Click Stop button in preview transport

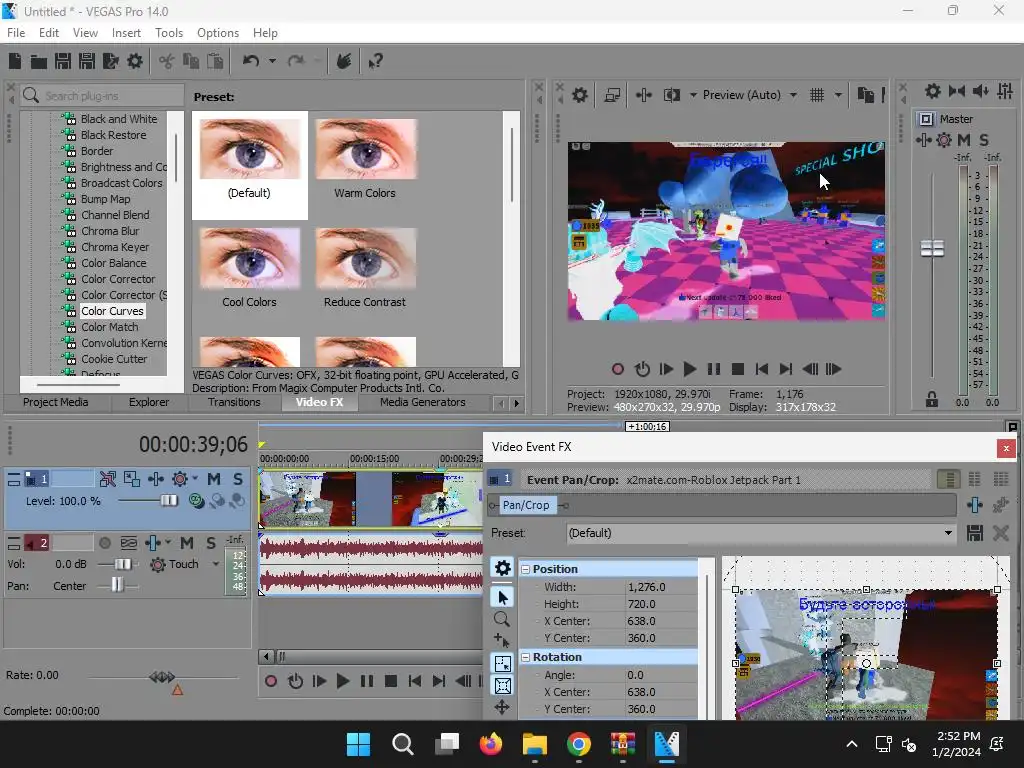pos(737,369)
